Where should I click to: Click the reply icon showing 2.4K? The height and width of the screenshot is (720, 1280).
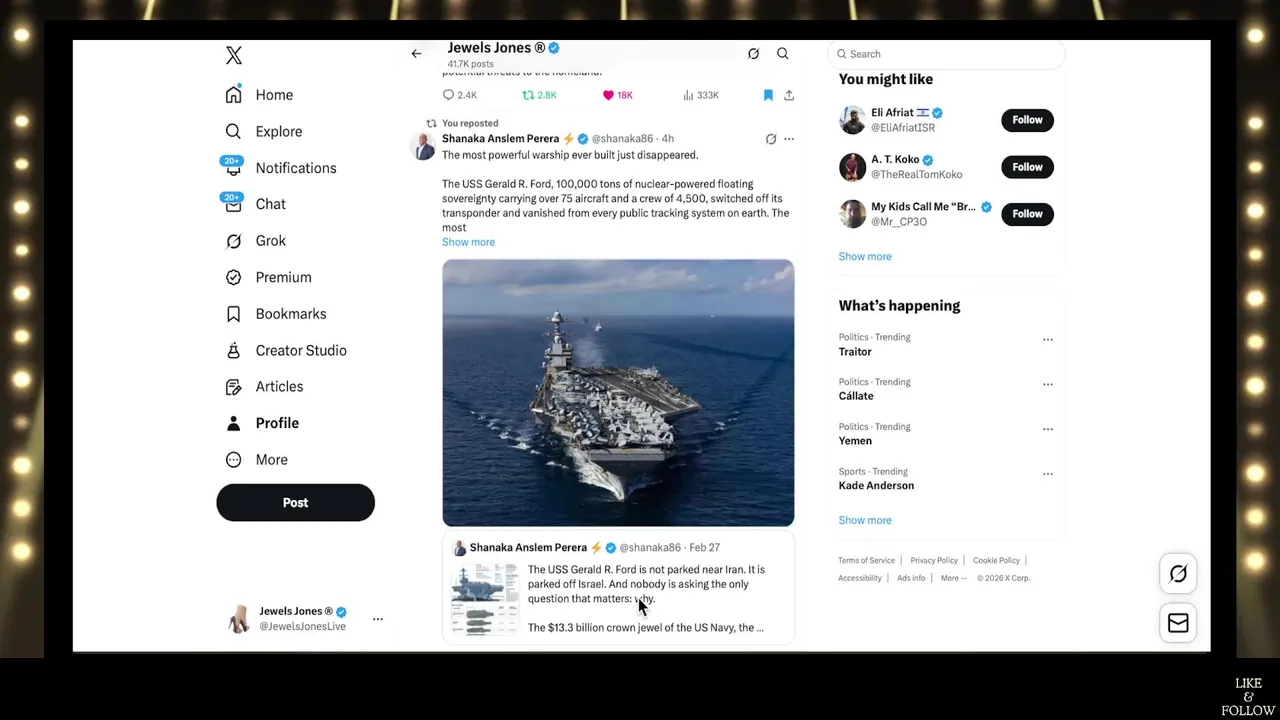(448, 95)
